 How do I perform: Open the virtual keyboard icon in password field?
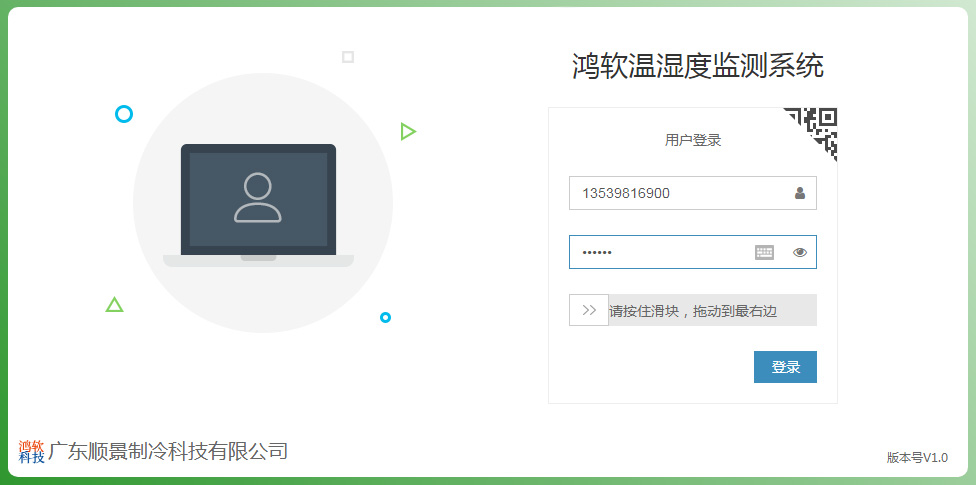[x=764, y=252]
